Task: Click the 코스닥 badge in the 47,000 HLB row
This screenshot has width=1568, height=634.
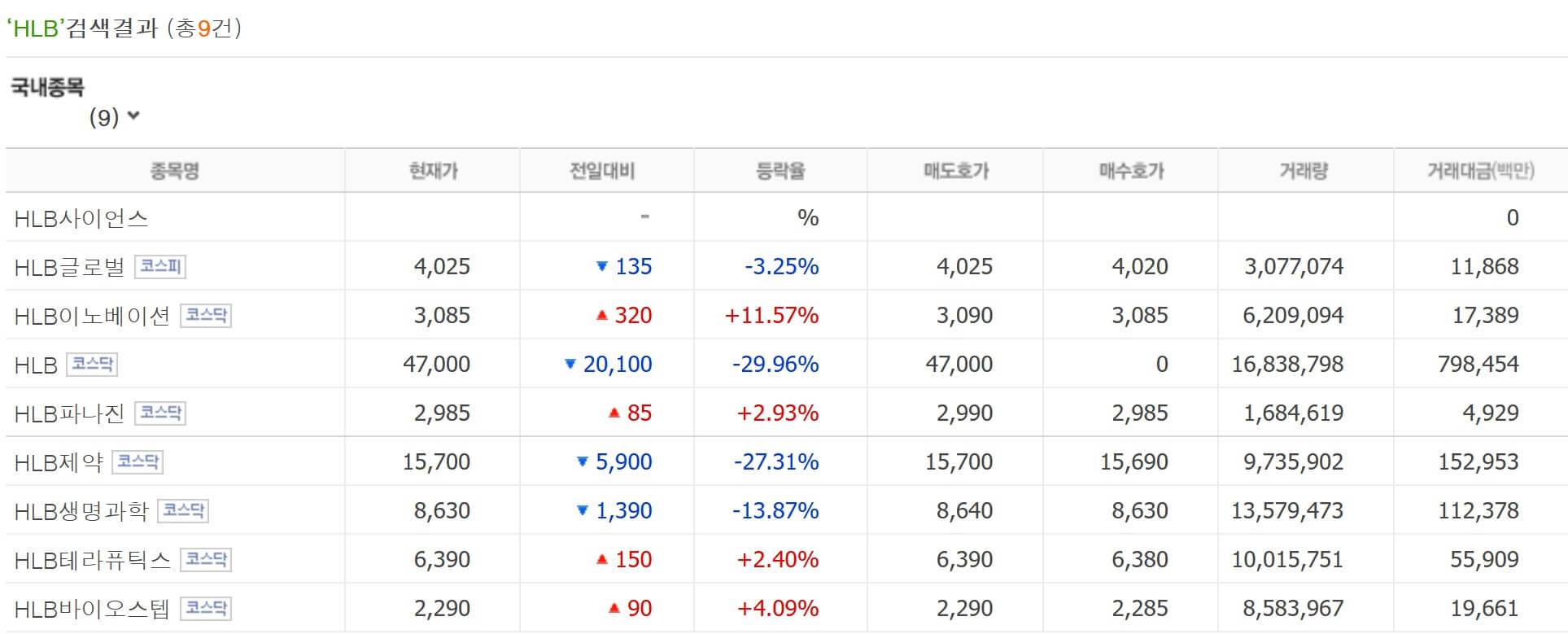Action: 92,364
